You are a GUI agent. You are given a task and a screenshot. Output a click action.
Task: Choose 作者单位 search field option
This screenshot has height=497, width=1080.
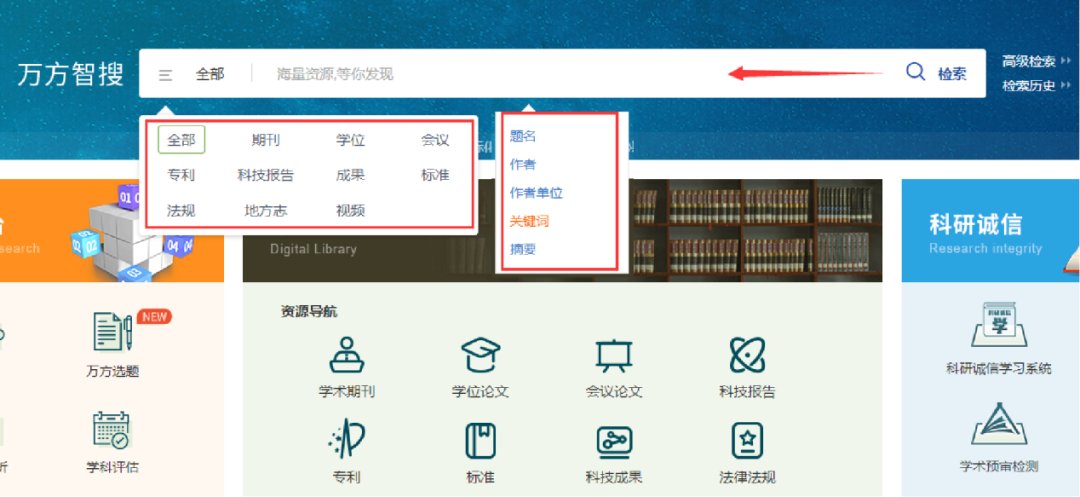point(536,193)
